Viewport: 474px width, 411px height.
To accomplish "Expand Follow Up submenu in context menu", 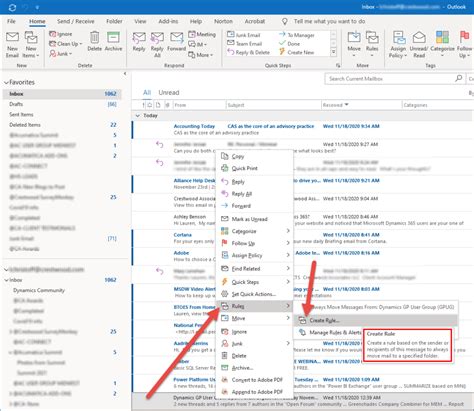I will pyautogui.click(x=255, y=243).
